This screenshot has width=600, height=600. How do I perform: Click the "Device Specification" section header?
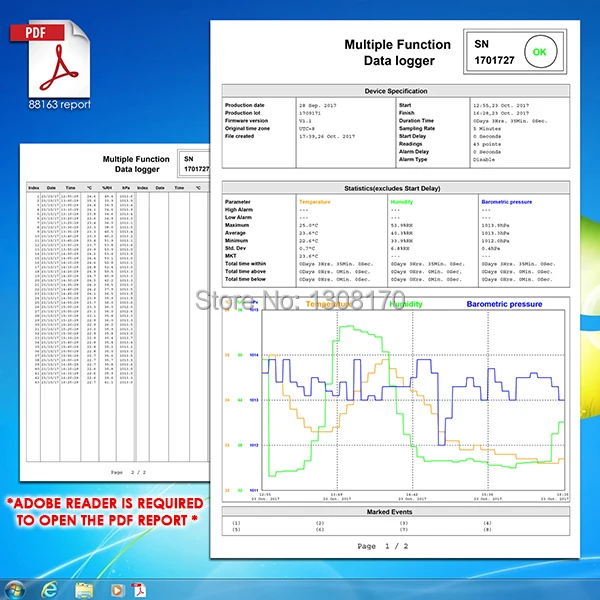[396, 91]
